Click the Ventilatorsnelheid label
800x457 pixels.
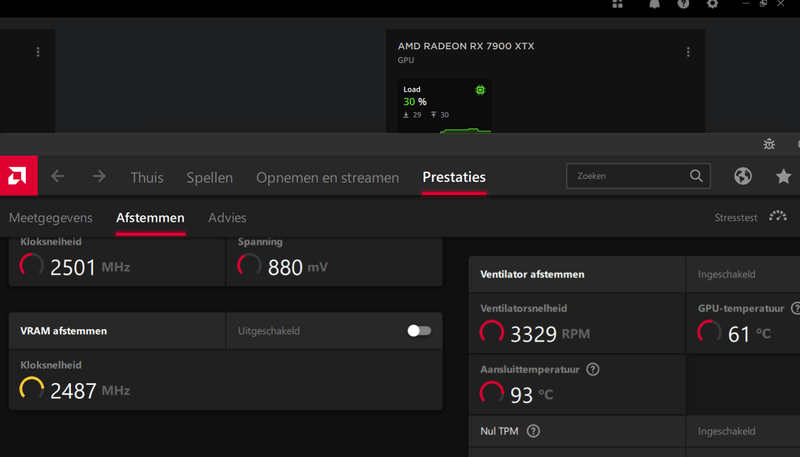tap(523, 309)
